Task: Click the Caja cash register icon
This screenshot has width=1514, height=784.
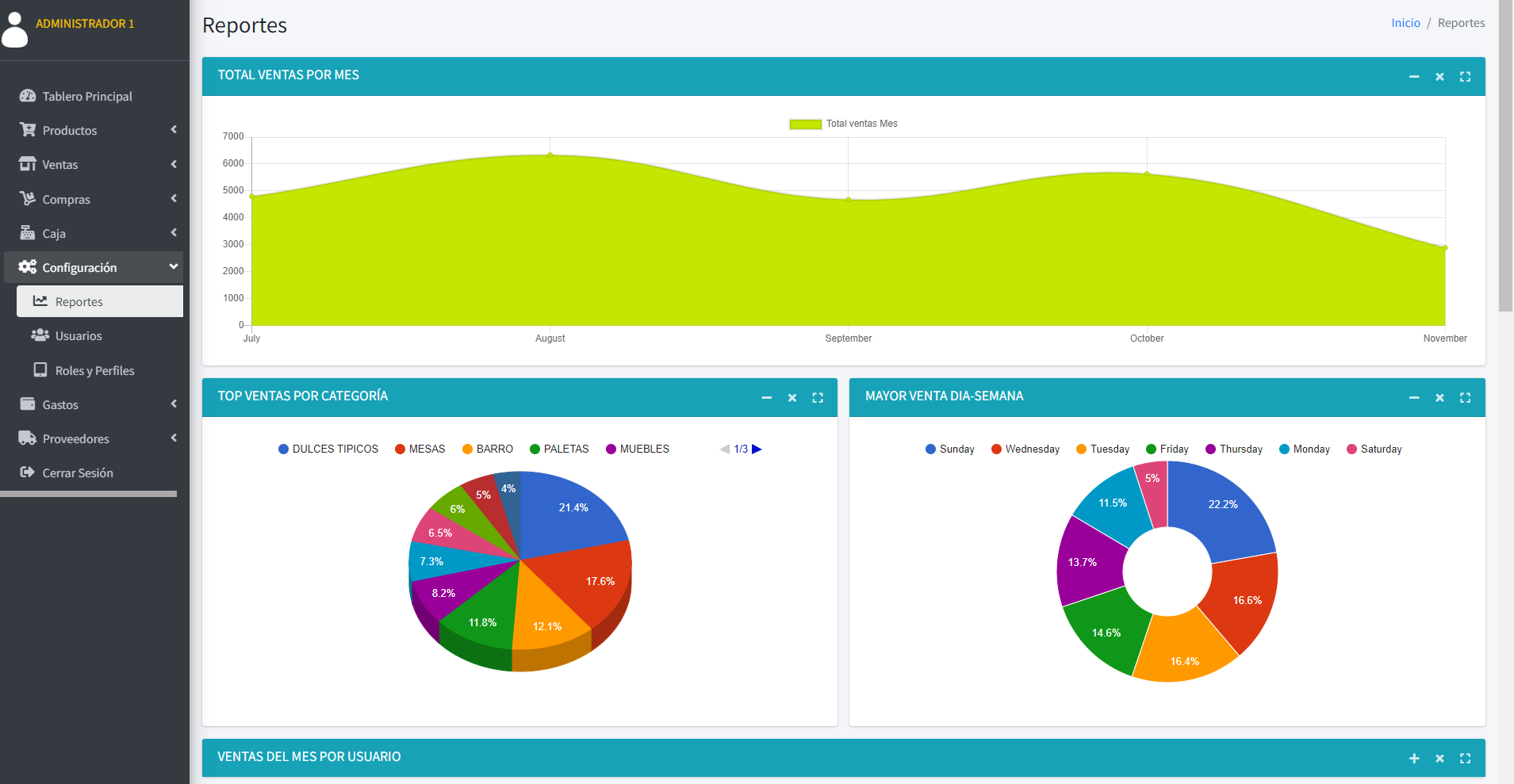Action: coord(28,233)
